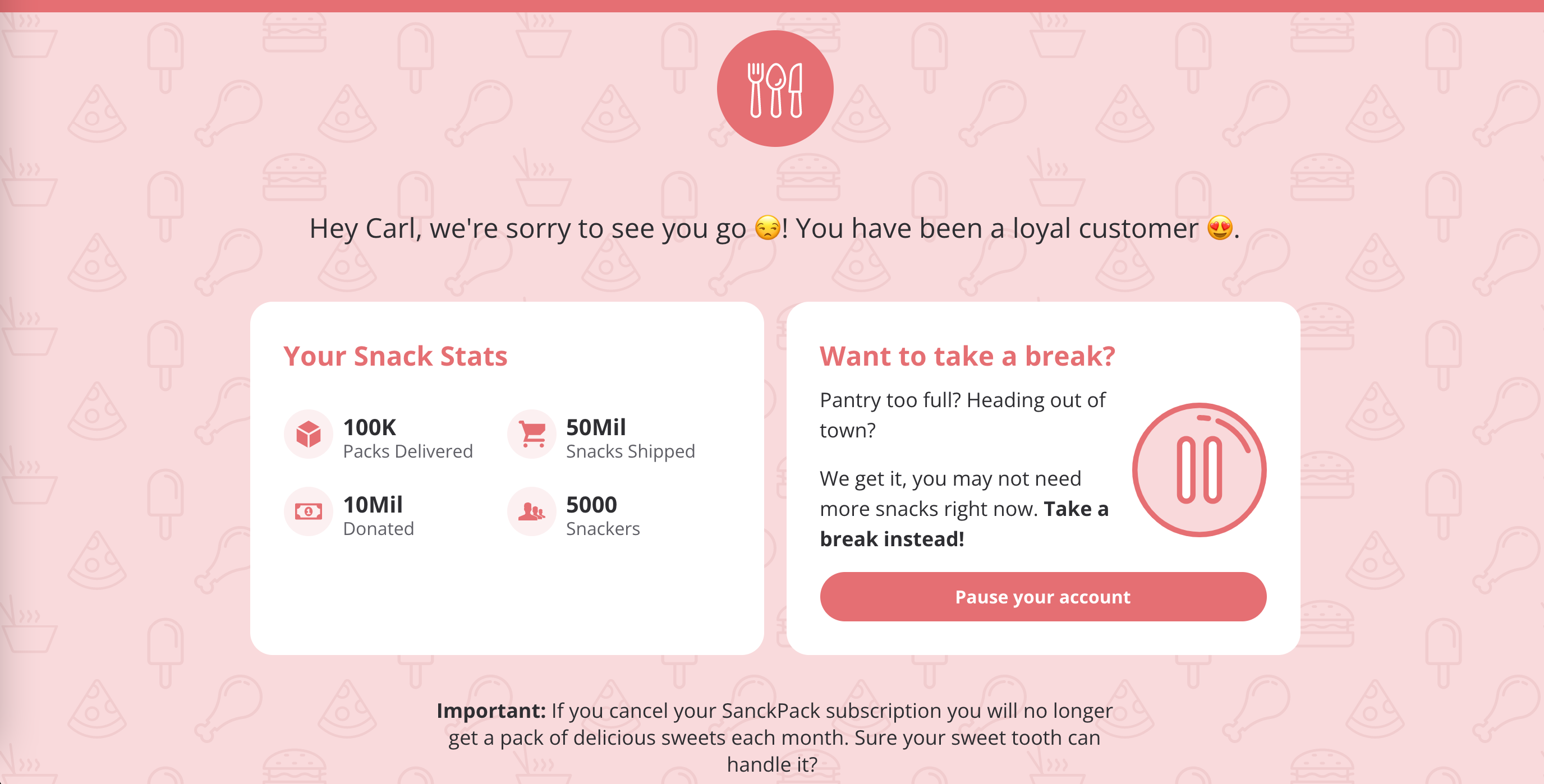Click the large circular pause icon
The image size is (1544, 784).
(x=1199, y=470)
